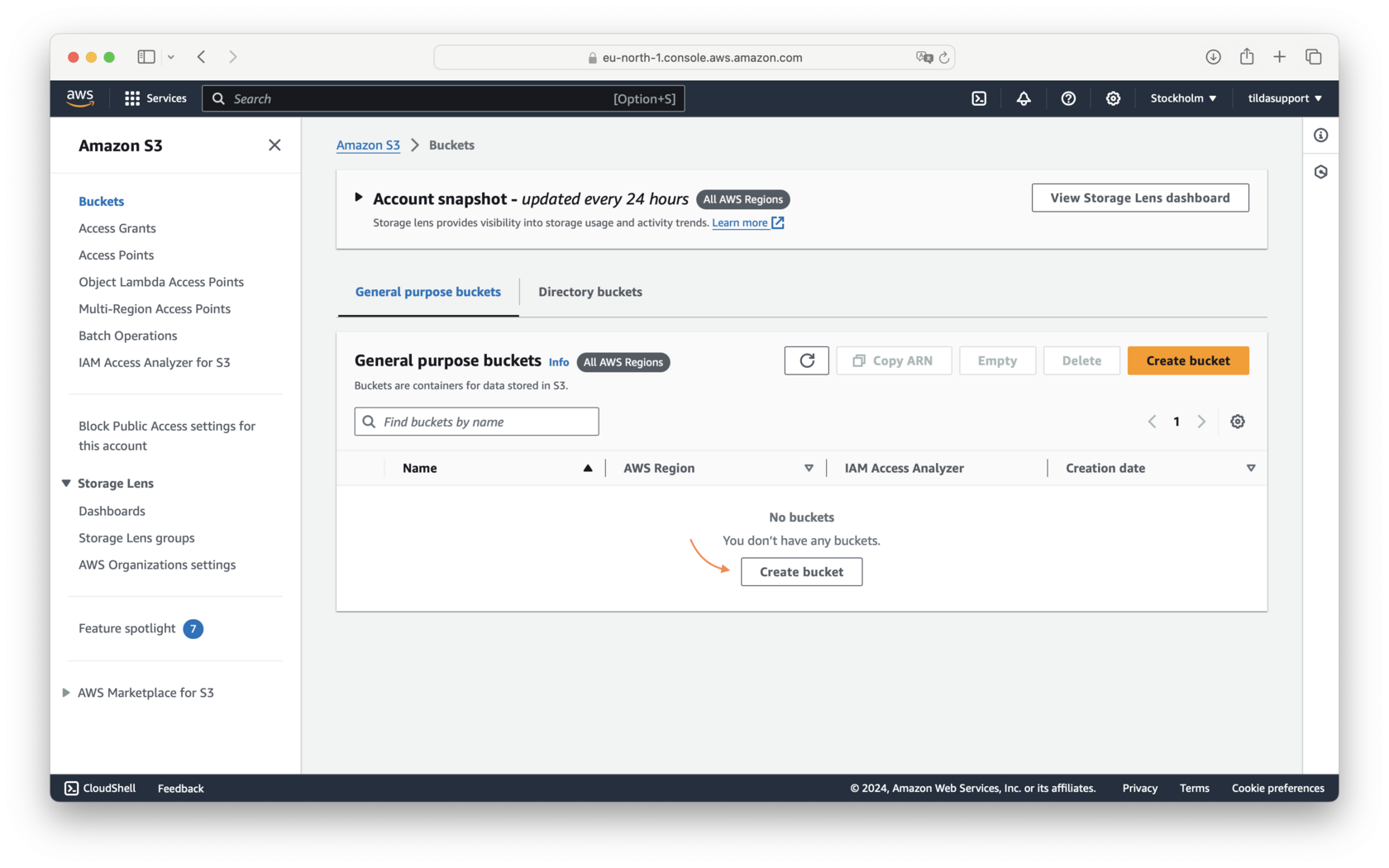1389x868 pixels.
Task: Click the translate icon in address bar
Action: (924, 57)
